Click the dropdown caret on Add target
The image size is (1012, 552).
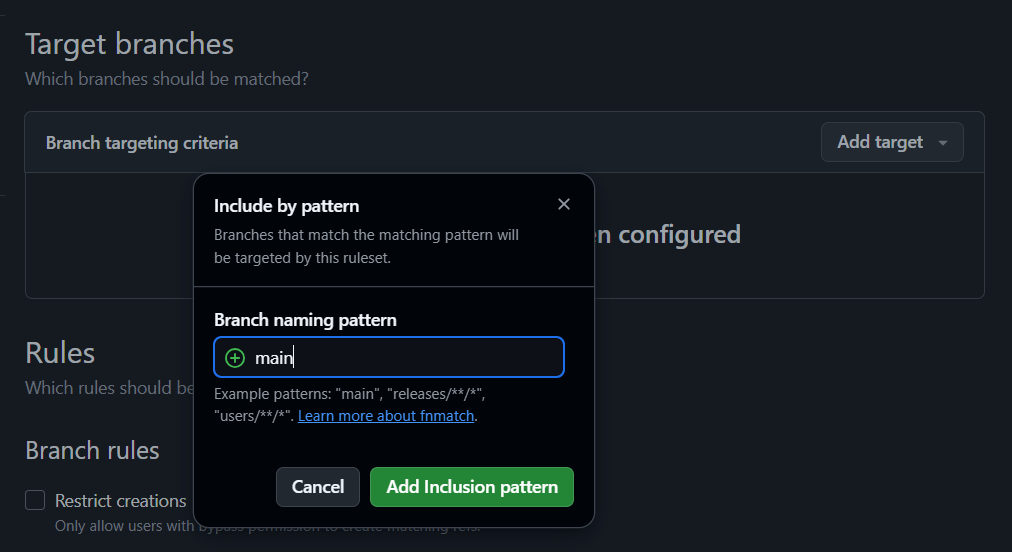point(942,143)
